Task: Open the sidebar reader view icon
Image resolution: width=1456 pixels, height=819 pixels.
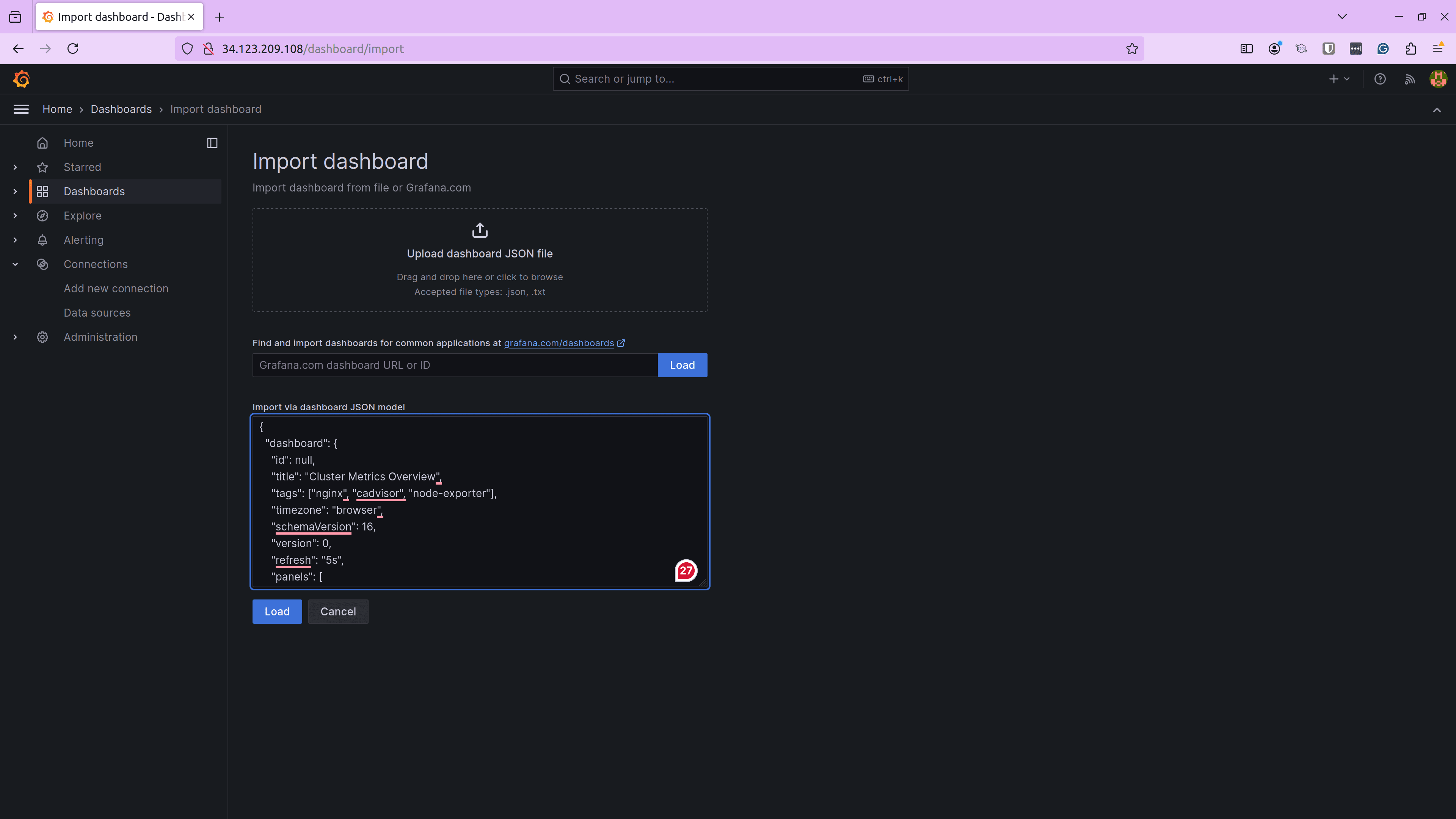Action: point(1246,49)
